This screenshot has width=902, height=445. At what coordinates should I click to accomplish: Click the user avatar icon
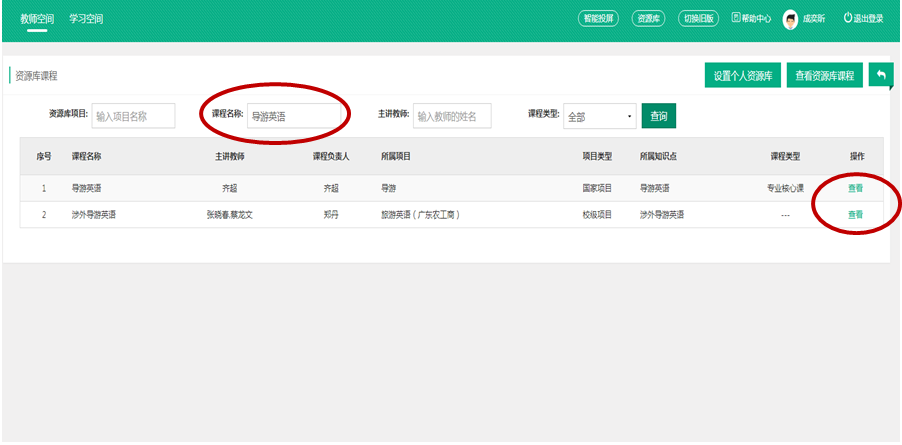pos(790,18)
